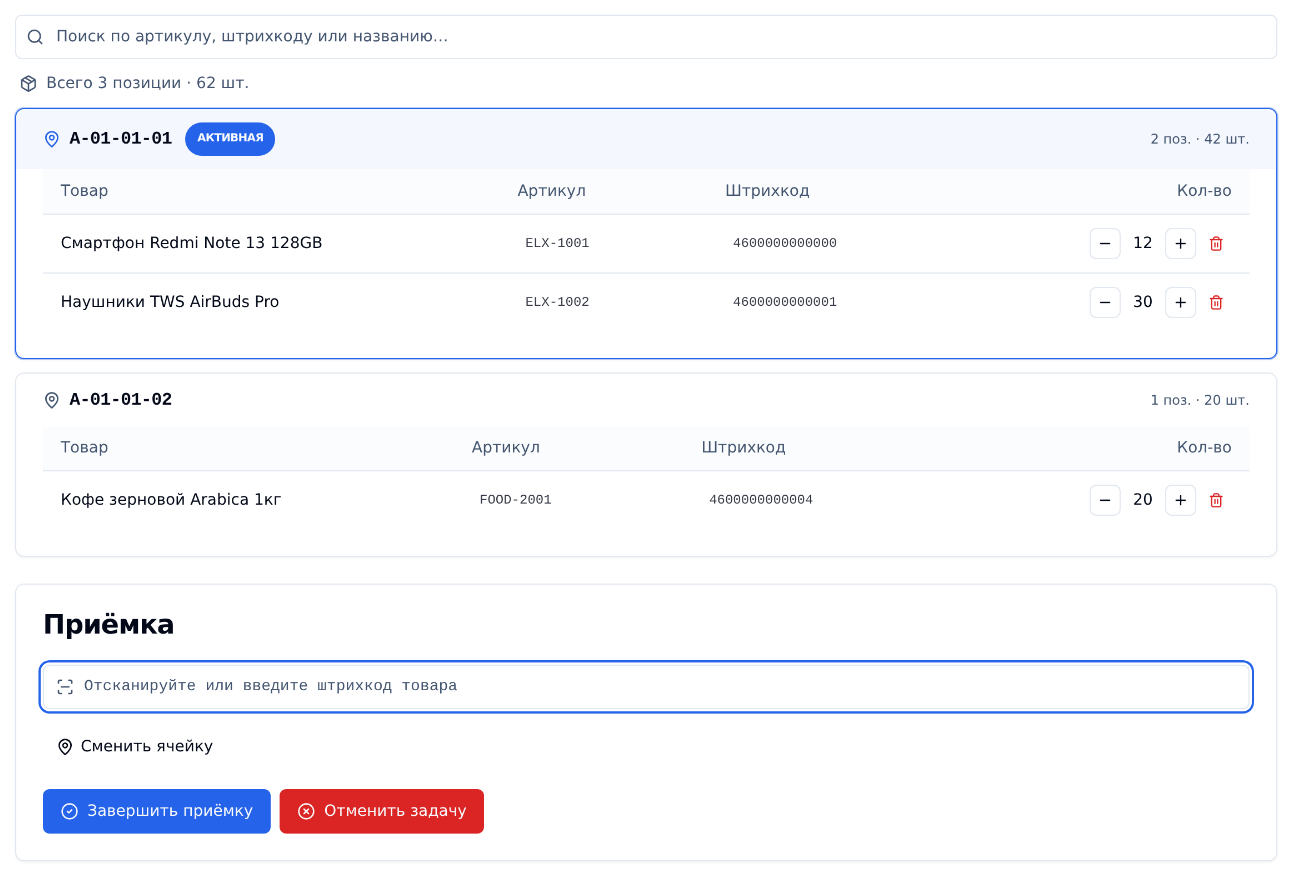The width and height of the screenshot is (1292, 878).
Task: Click Сменить ячейку button
Action: pyautogui.click(x=135, y=746)
